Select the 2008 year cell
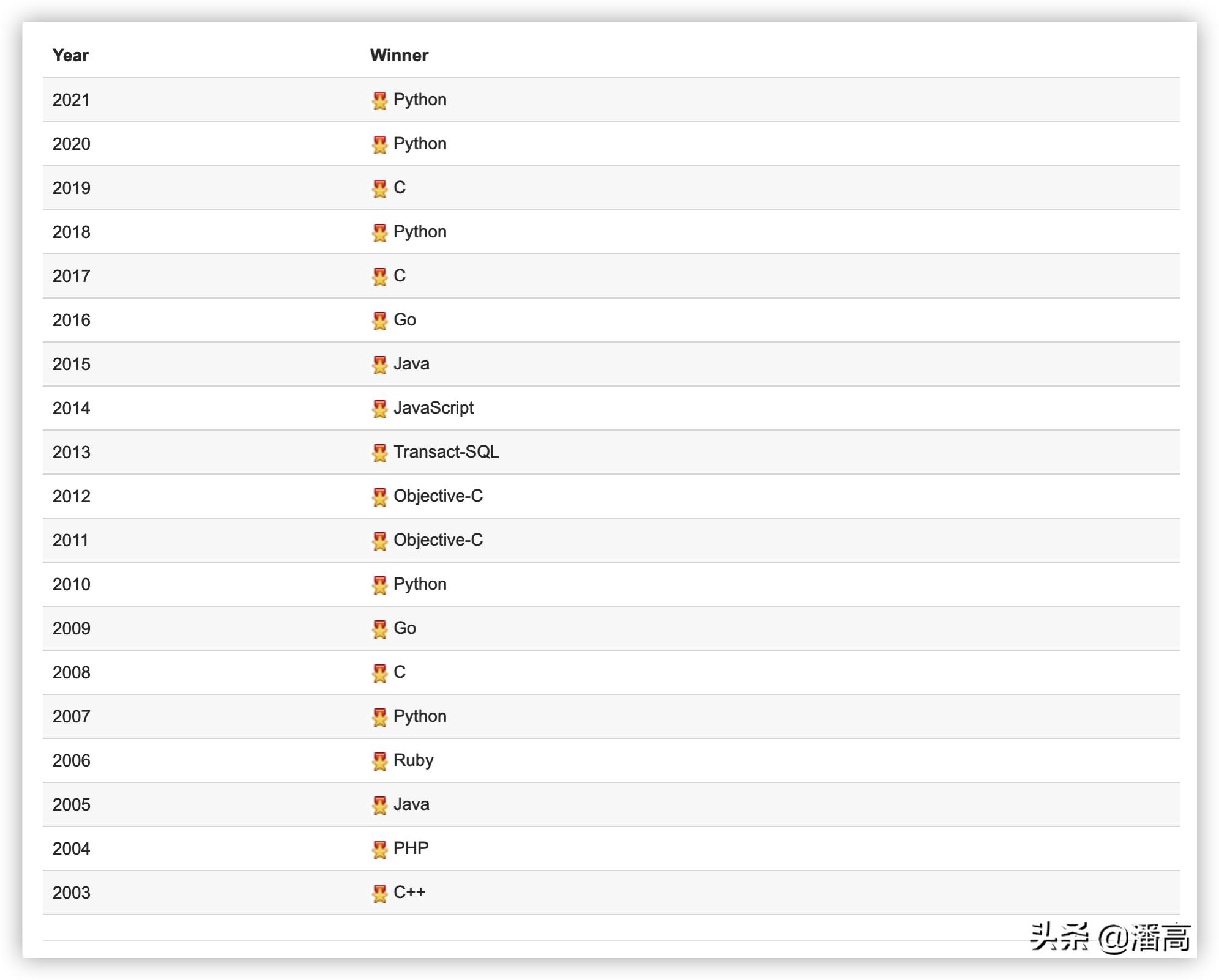Viewport: 1219px width, 980px height. tap(71, 672)
